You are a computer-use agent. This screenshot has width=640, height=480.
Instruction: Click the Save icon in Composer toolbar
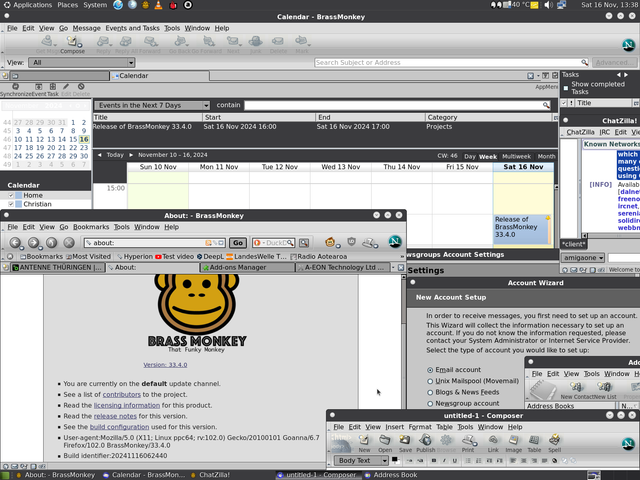(x=405, y=440)
